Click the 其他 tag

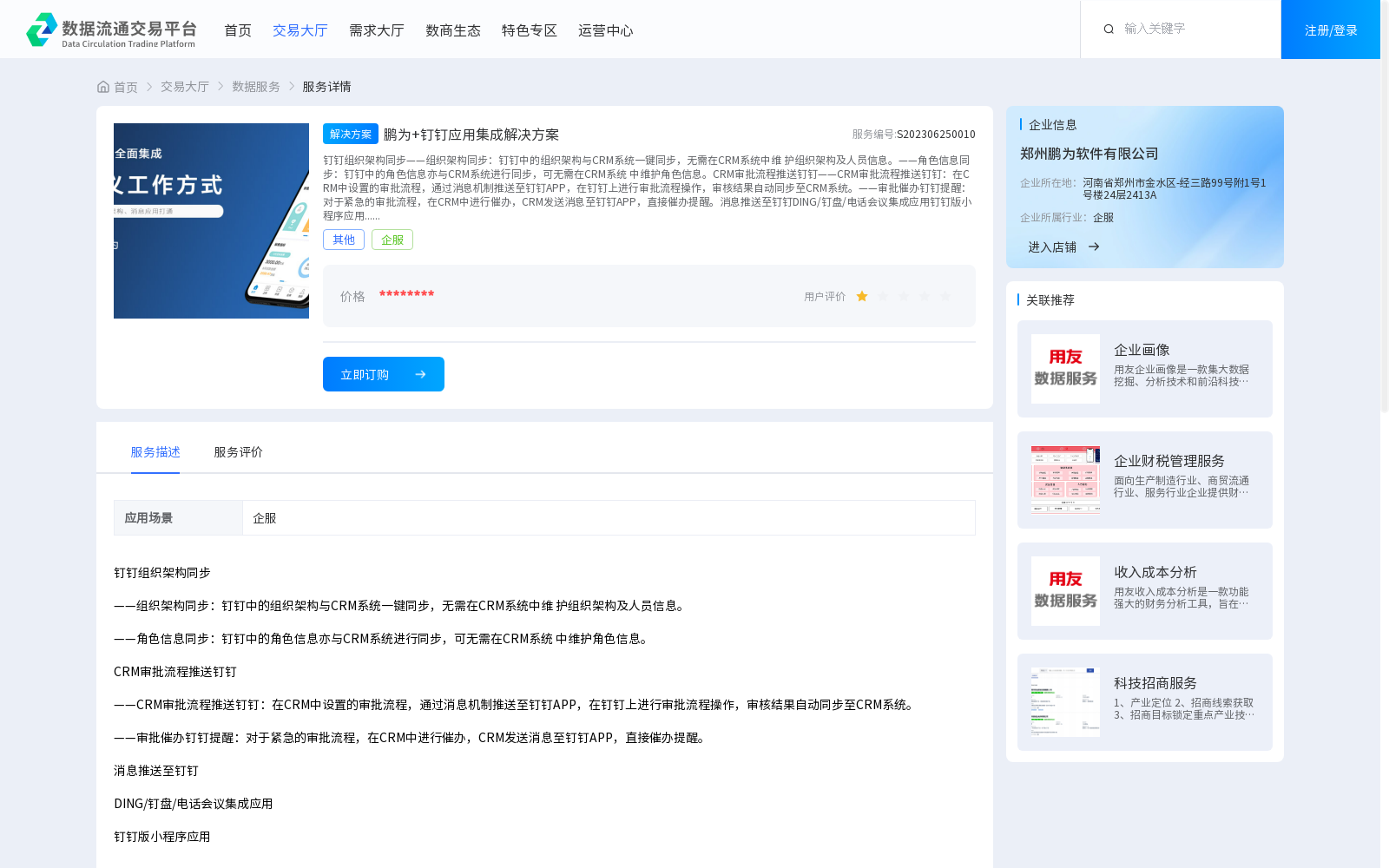tap(344, 240)
